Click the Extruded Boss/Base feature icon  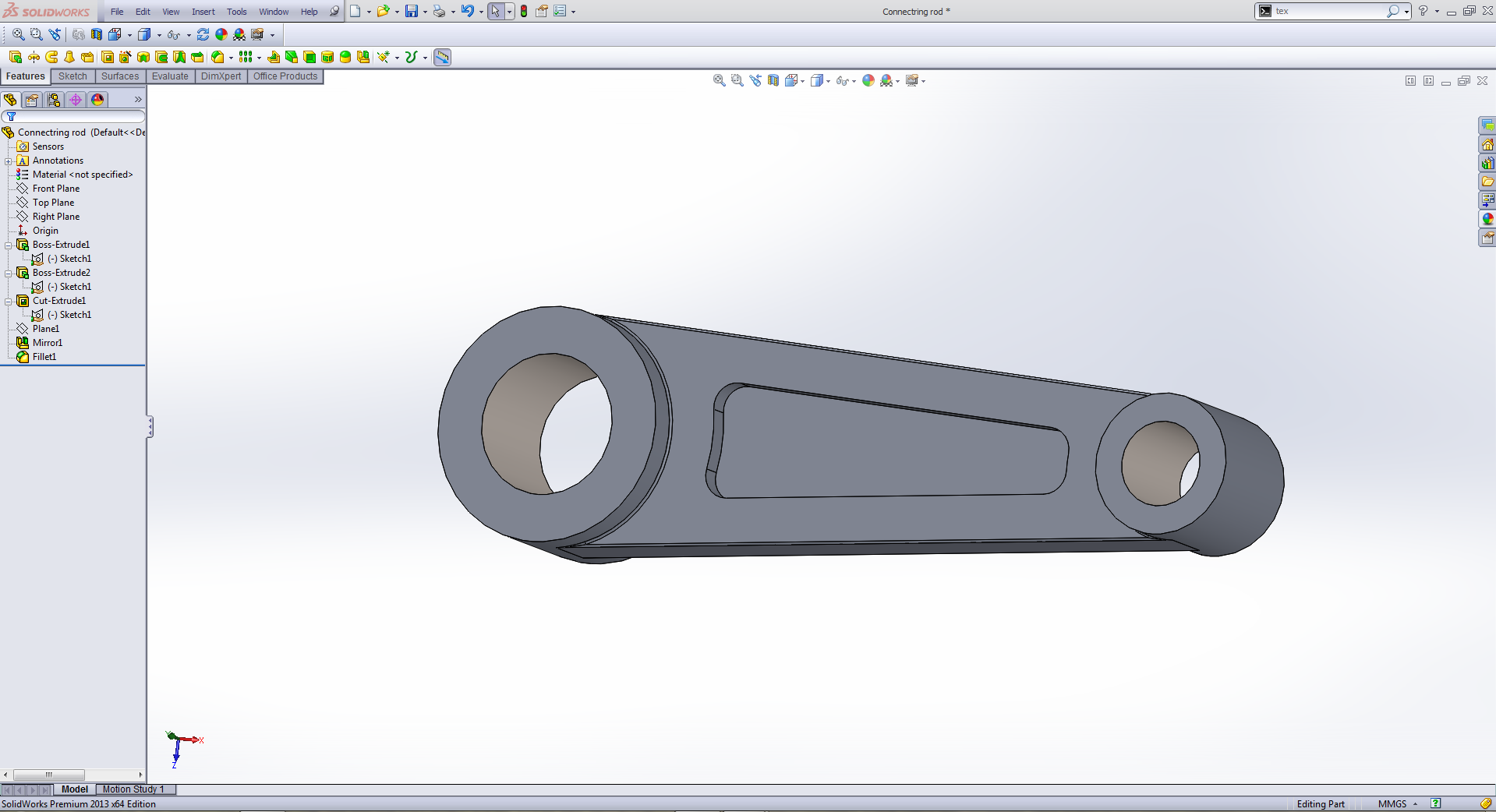coord(15,57)
